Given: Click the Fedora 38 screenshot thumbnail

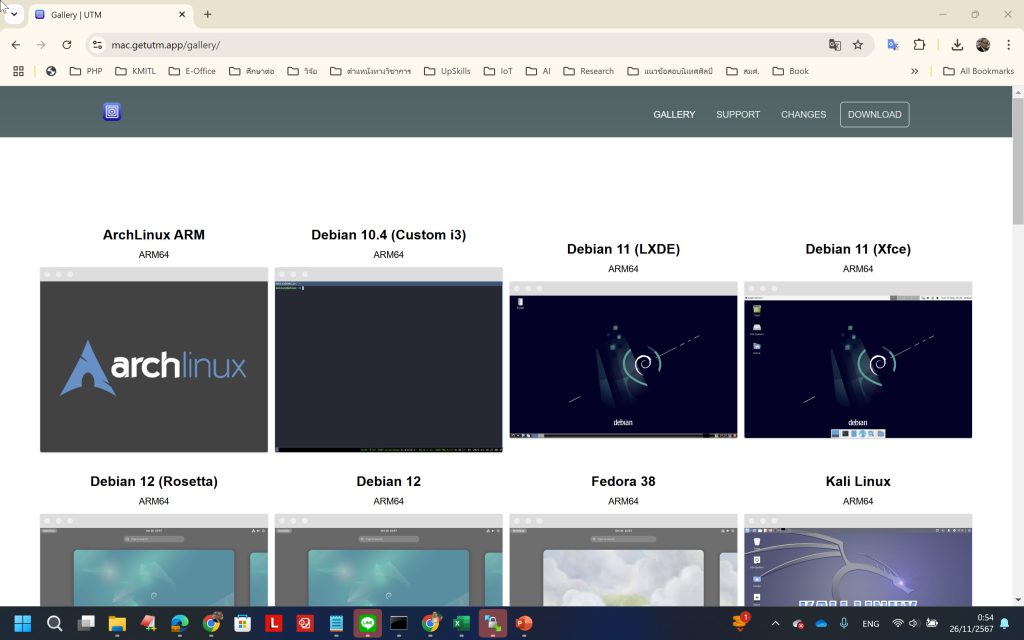Looking at the screenshot, I should 623,560.
